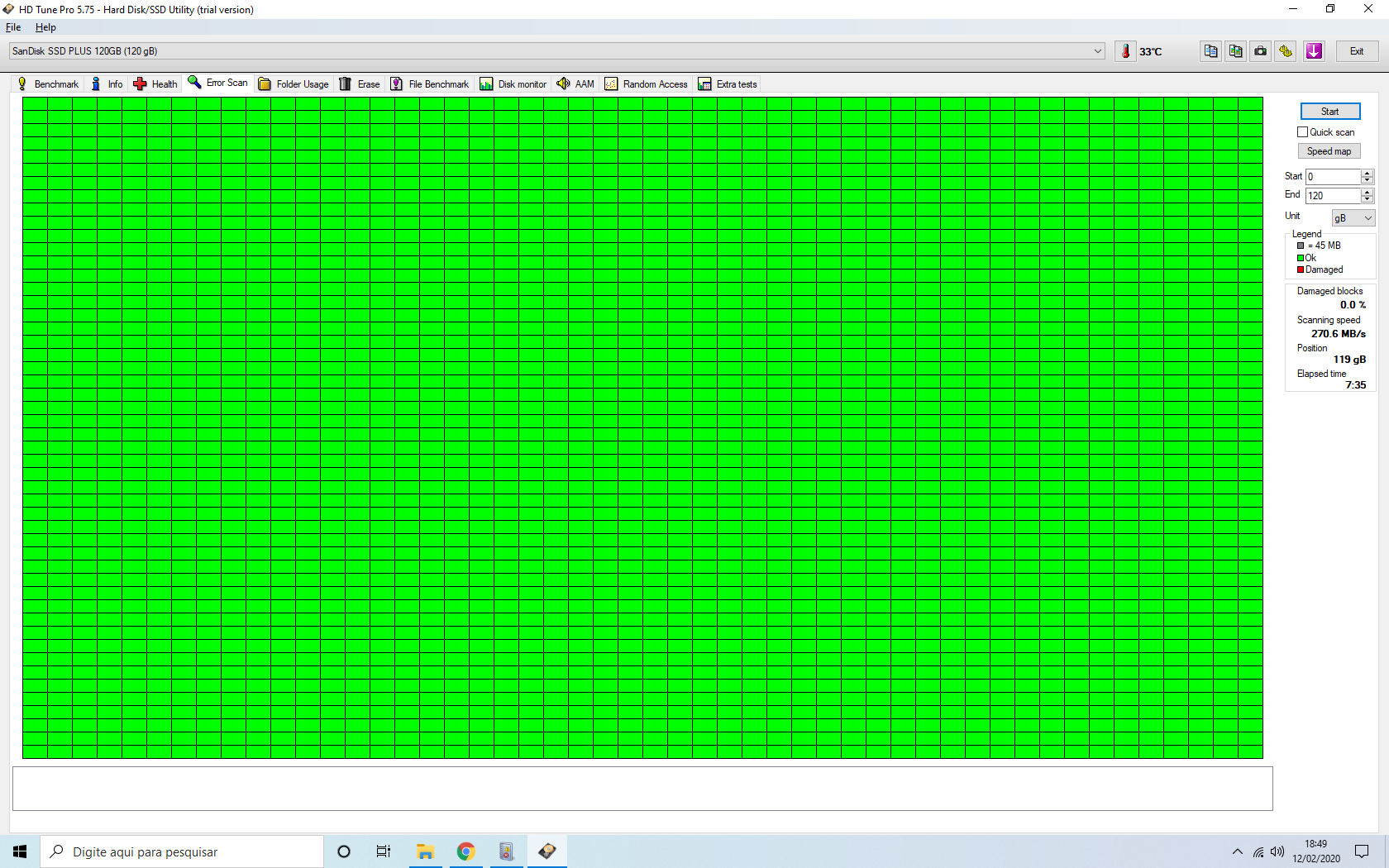Click the 270.6 MB/s scanning speed value

[1339, 334]
